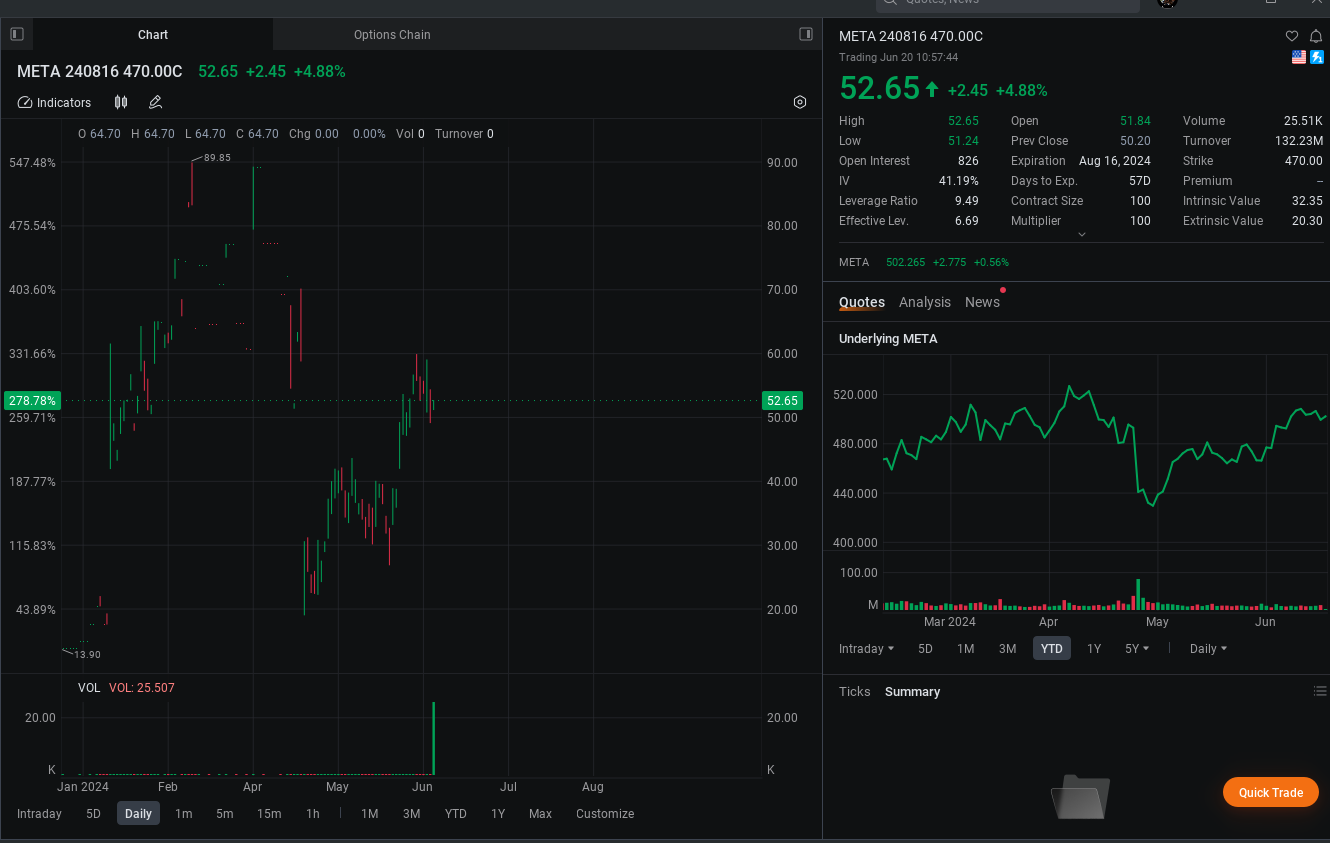Viewport: 1330px width, 843px height.
Task: Click the 13.90 low price marker
Action: coord(87,654)
